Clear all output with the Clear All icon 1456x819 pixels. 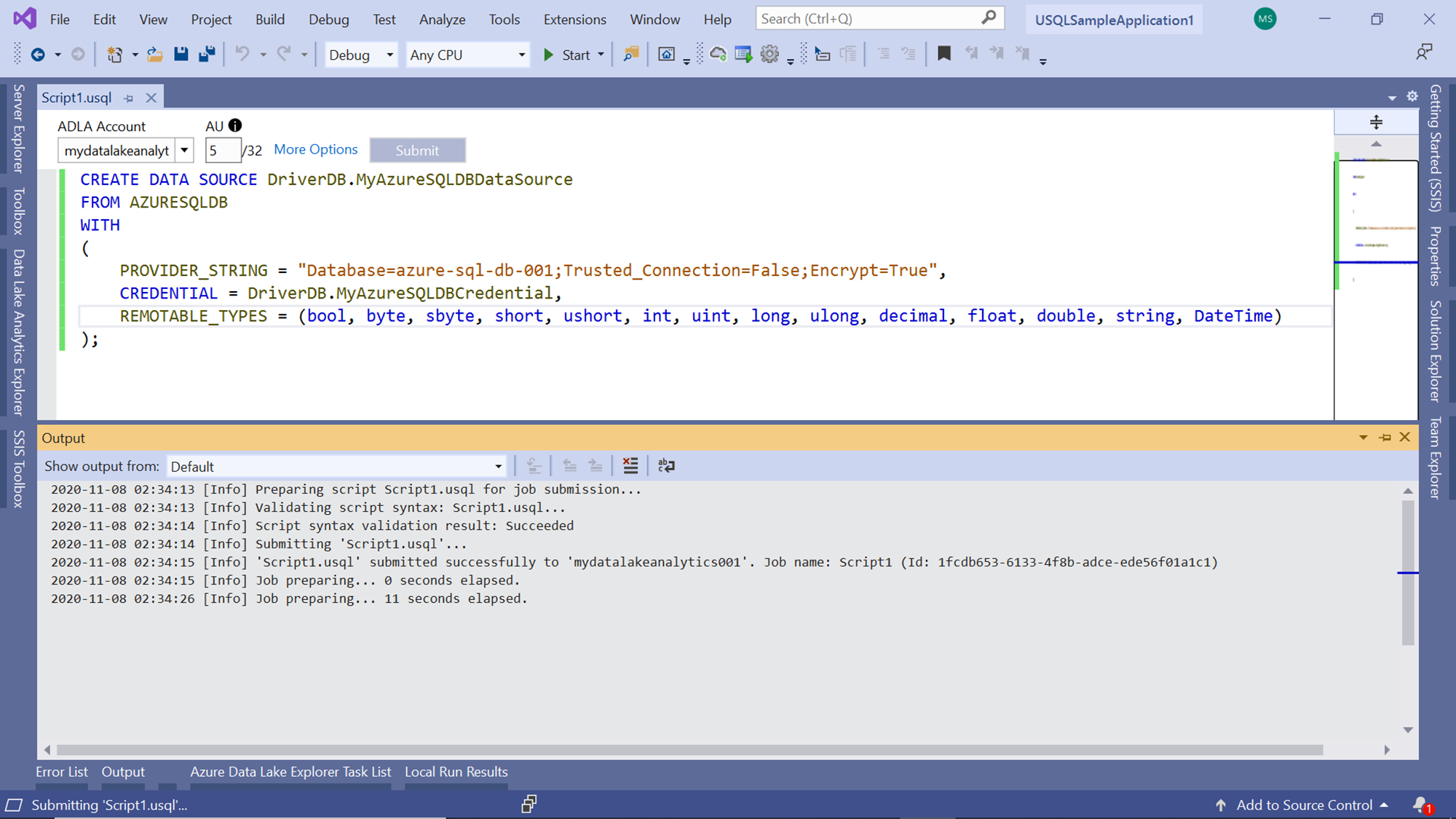click(630, 466)
